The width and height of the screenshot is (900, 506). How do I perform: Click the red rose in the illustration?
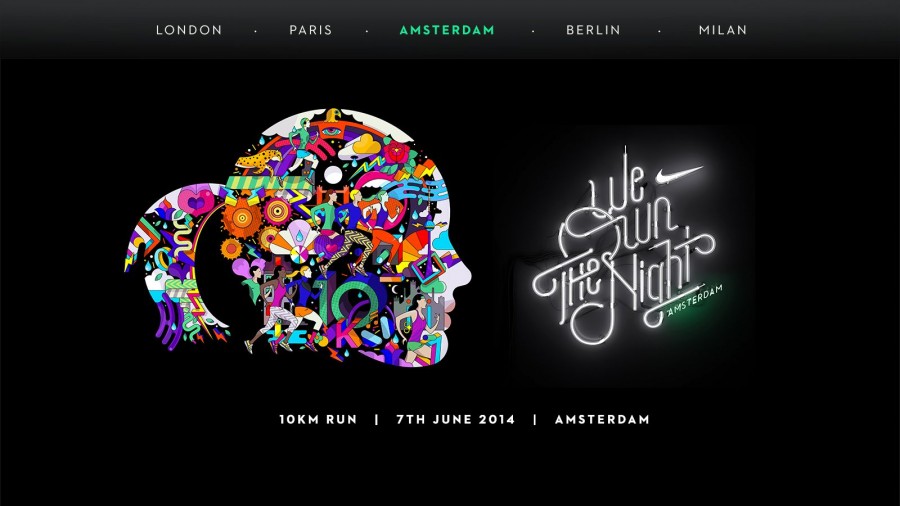pos(396,153)
